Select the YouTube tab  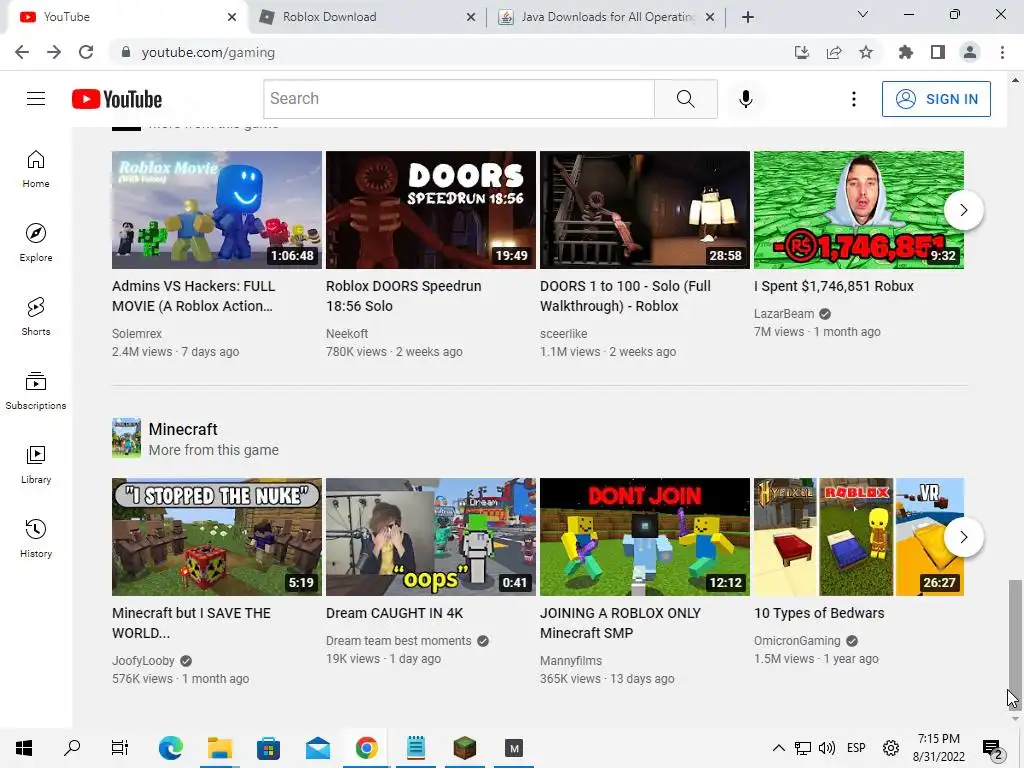coord(128,17)
